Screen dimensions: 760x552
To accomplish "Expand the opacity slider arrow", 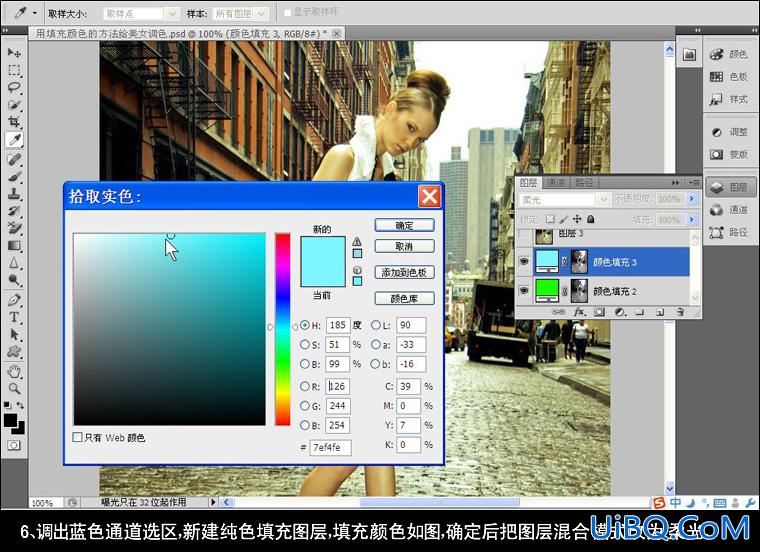I will [x=692, y=199].
